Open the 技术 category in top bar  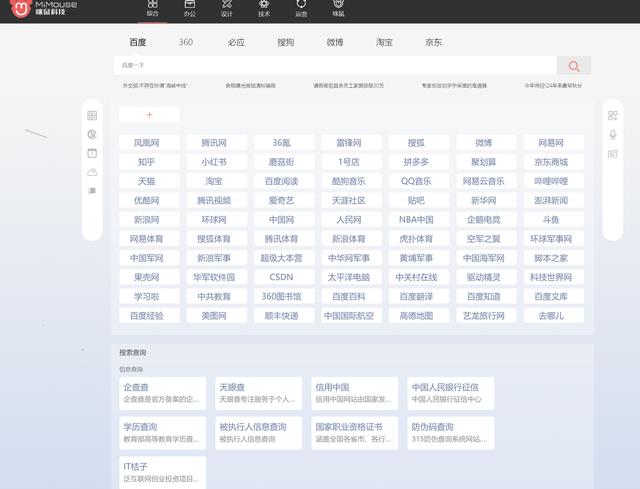(264, 9)
